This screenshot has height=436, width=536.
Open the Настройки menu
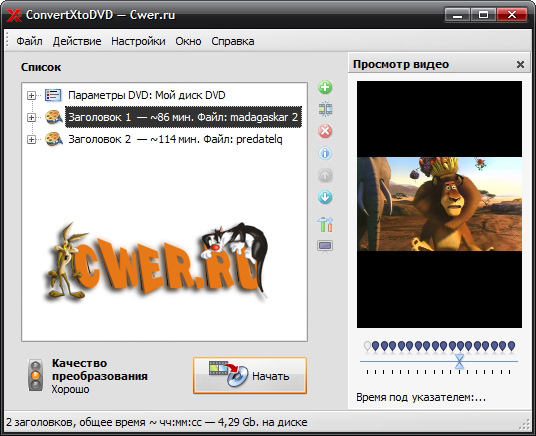[x=138, y=41]
